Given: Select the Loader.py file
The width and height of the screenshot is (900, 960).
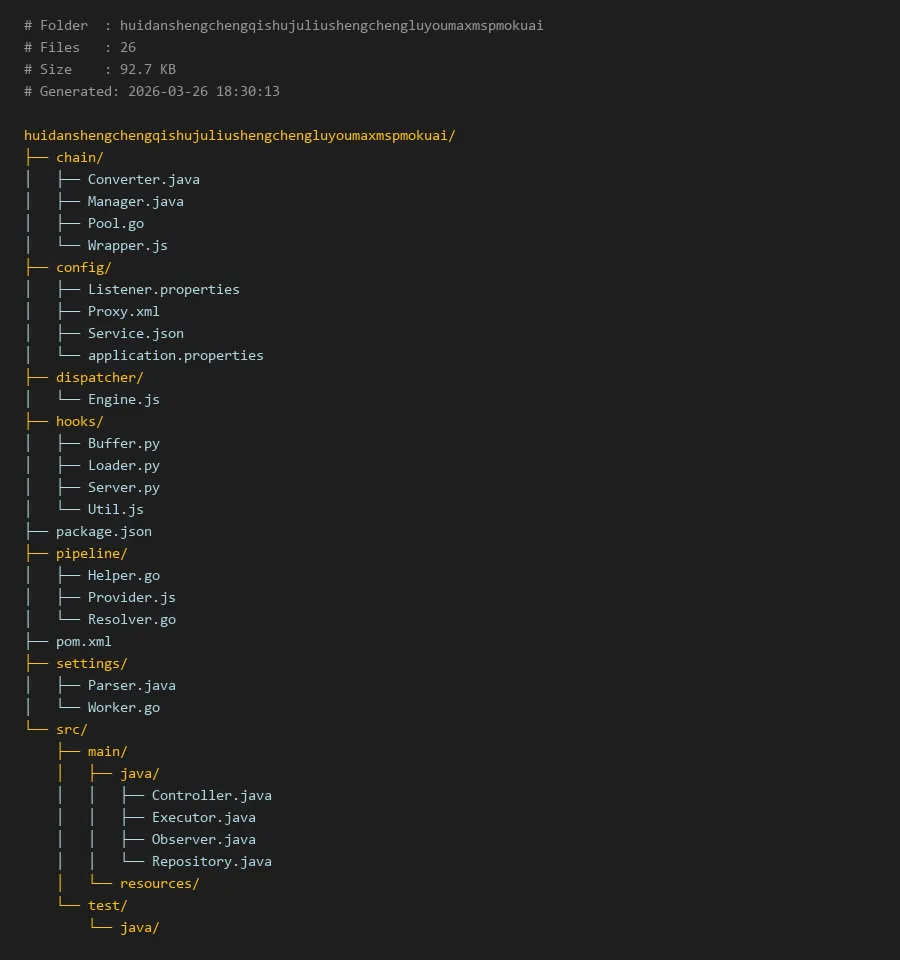Looking at the screenshot, I should [123, 465].
